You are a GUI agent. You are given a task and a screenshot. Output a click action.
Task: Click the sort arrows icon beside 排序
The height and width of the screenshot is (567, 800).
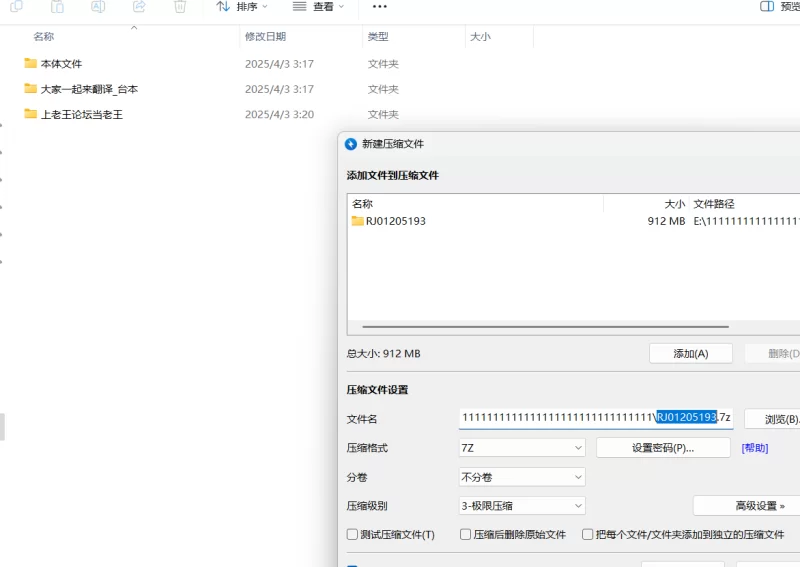click(223, 7)
